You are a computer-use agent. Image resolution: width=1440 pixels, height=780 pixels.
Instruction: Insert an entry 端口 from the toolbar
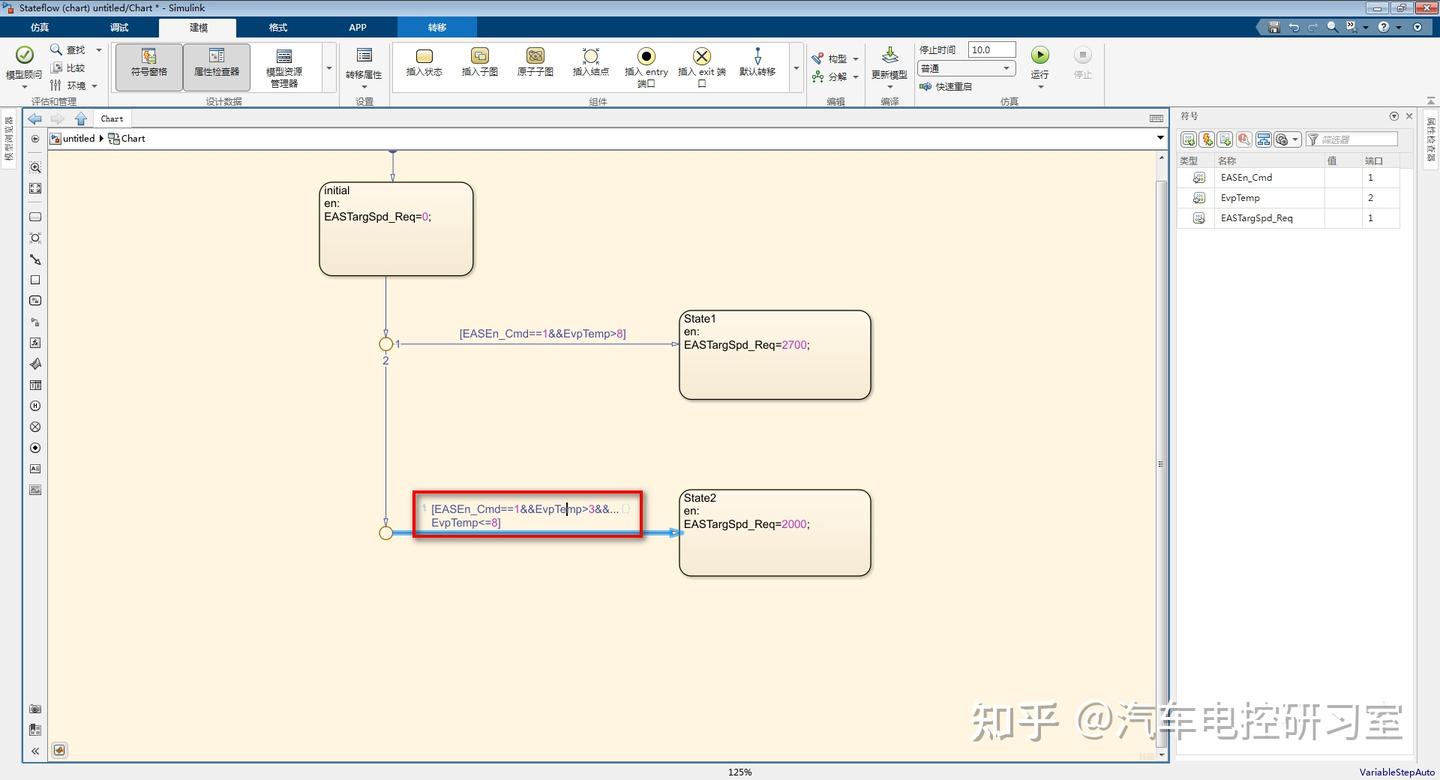point(646,62)
